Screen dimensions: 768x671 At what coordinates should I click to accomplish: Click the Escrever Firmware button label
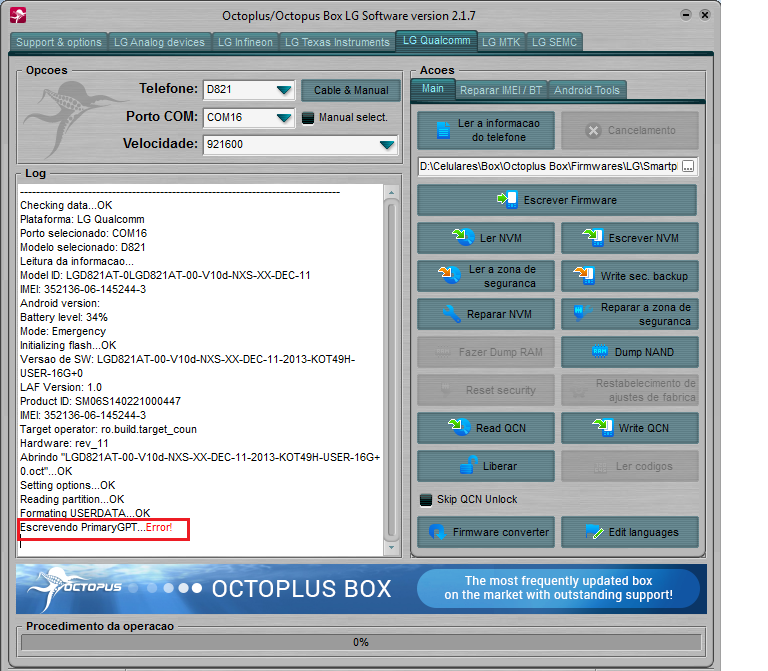pyautogui.click(x=570, y=200)
